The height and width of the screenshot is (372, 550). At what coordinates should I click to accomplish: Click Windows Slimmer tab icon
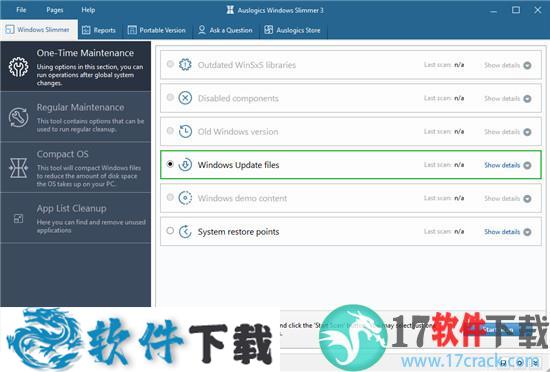coord(10,29)
